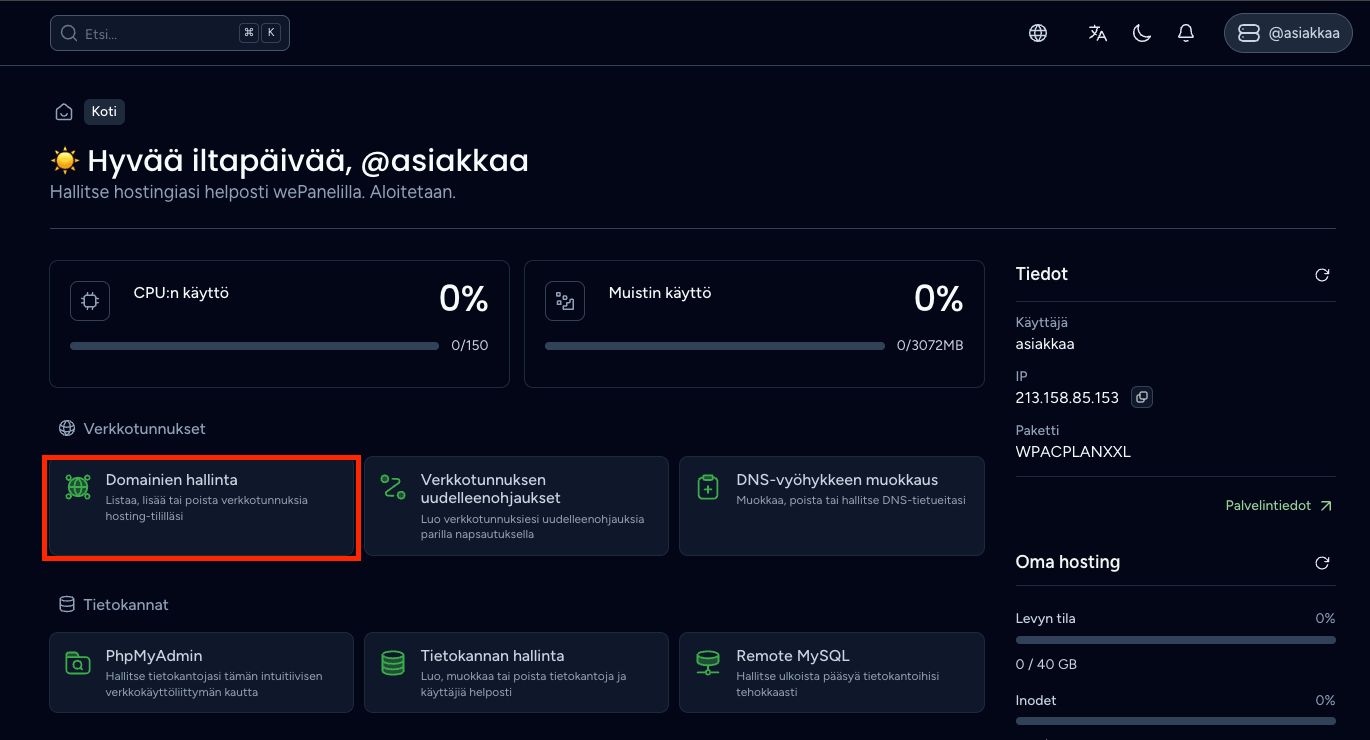Open the Palvelintiedot link

(1279, 506)
